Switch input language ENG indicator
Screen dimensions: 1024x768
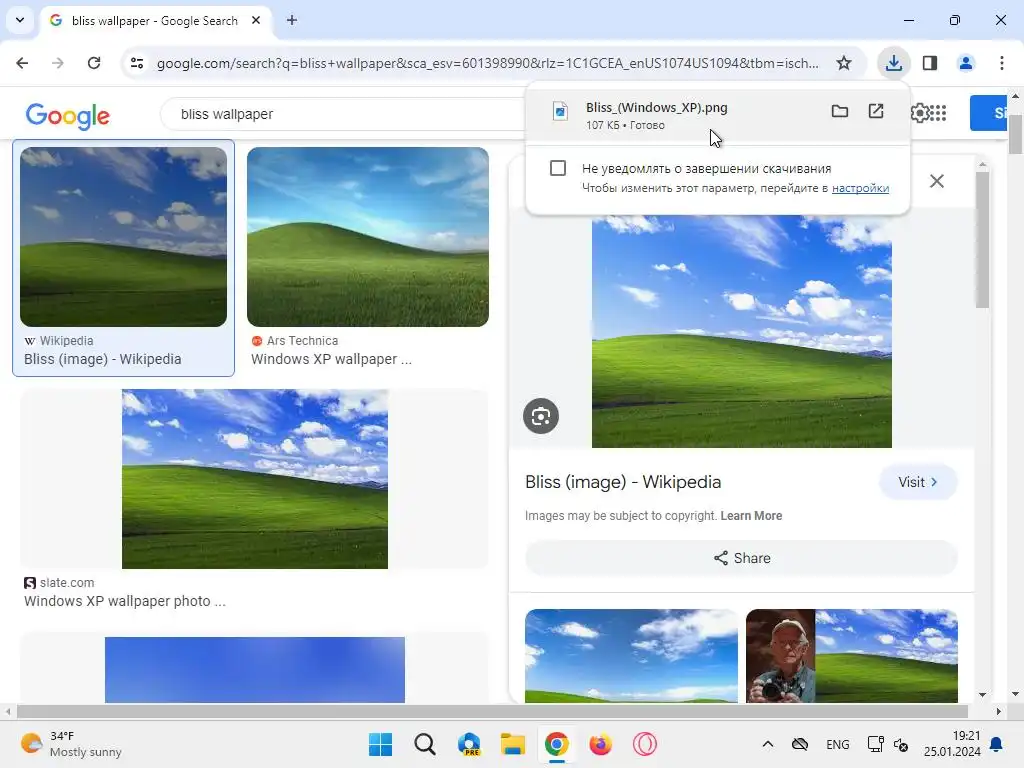(x=837, y=744)
